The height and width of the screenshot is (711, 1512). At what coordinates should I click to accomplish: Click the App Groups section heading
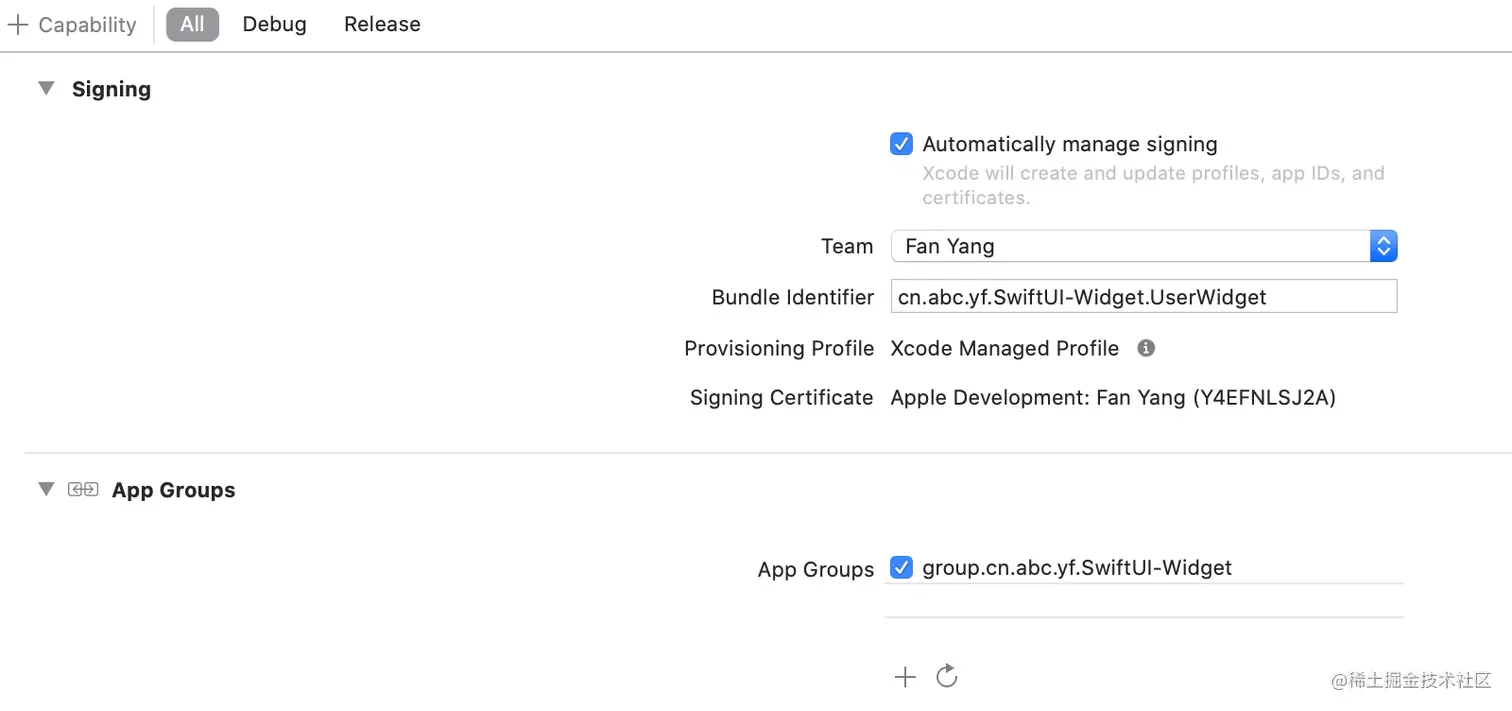pyautogui.click(x=173, y=490)
